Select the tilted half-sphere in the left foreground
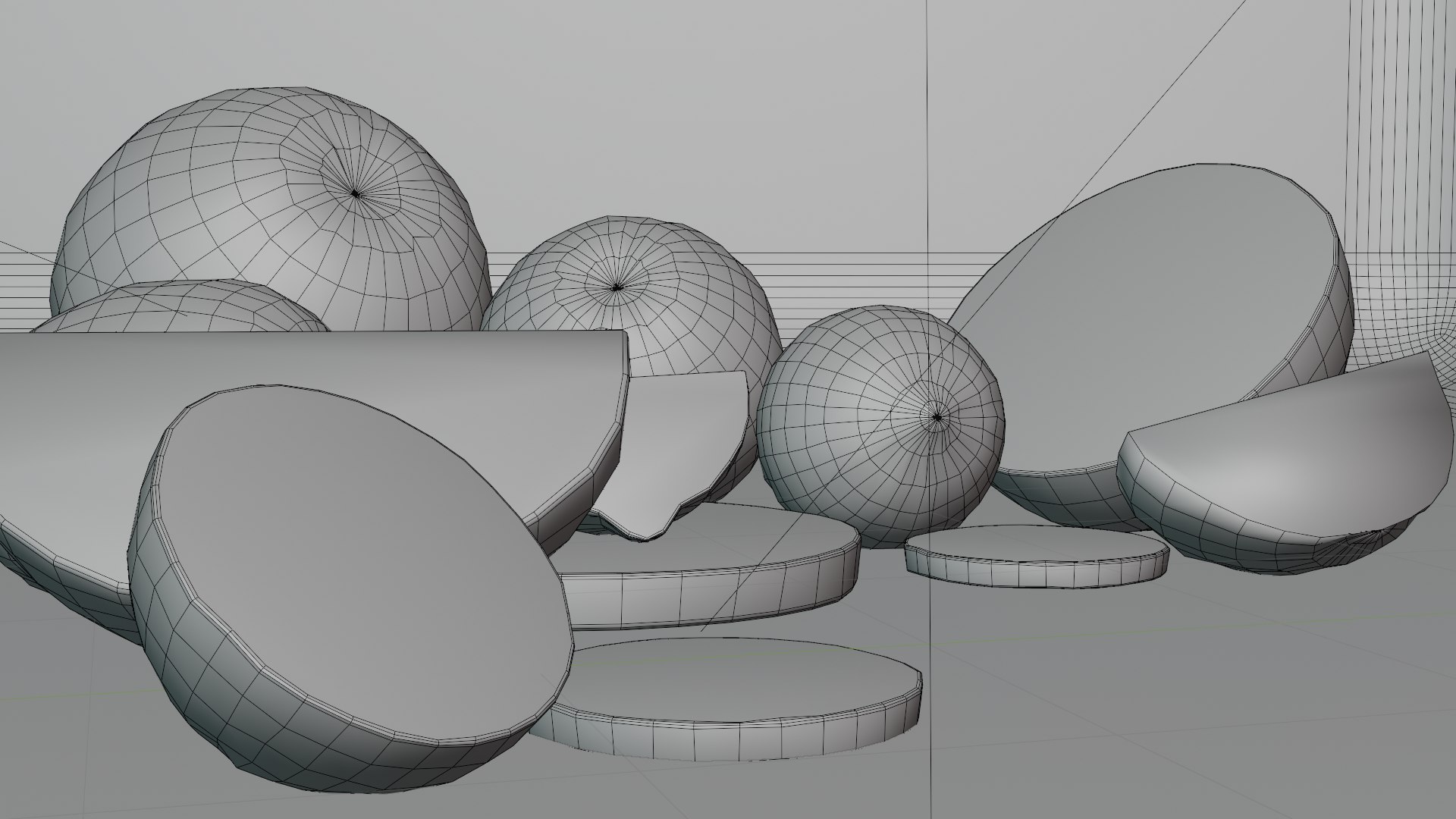Viewport: 1456px width, 819px height. (x=350, y=591)
